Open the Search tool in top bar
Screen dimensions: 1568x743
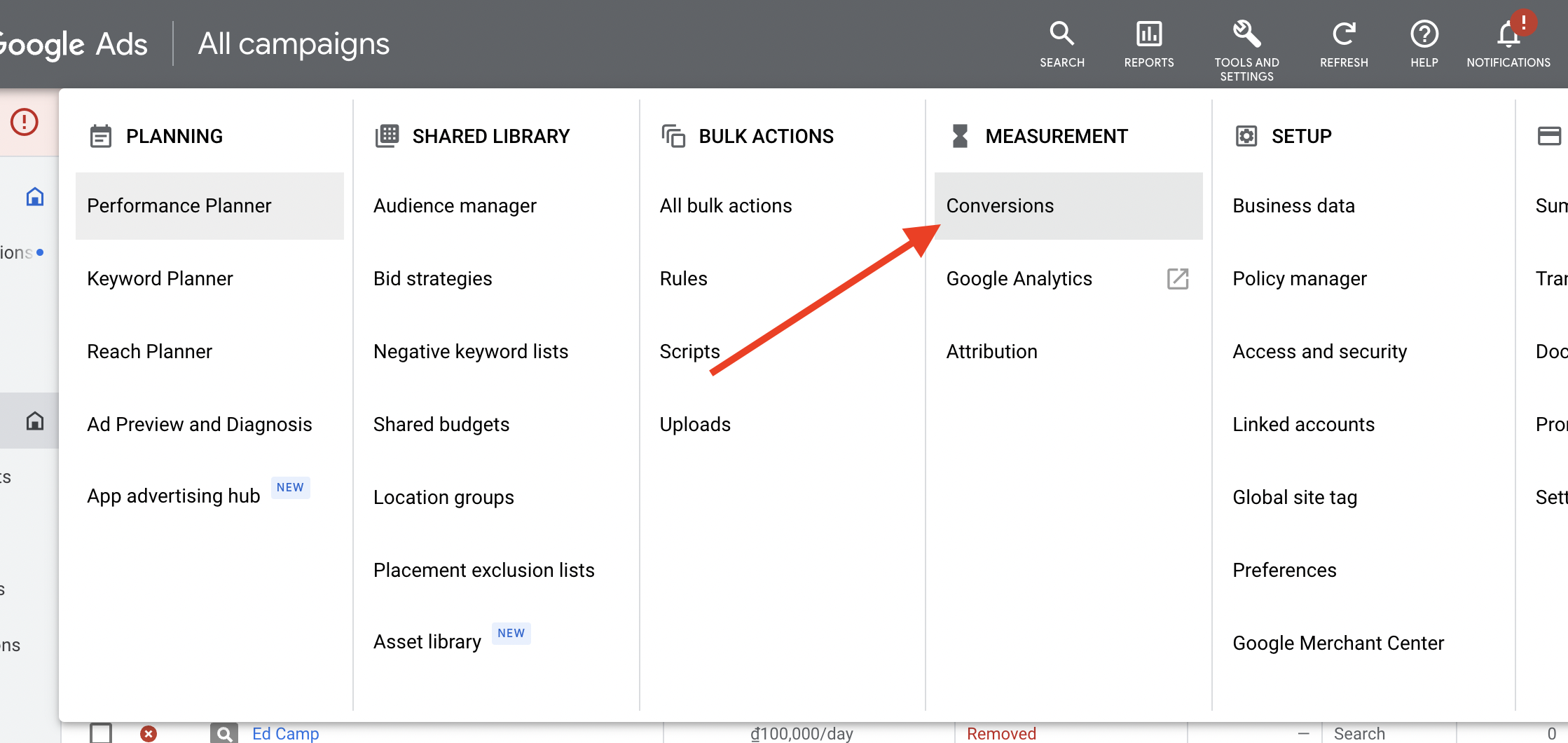click(x=1061, y=44)
